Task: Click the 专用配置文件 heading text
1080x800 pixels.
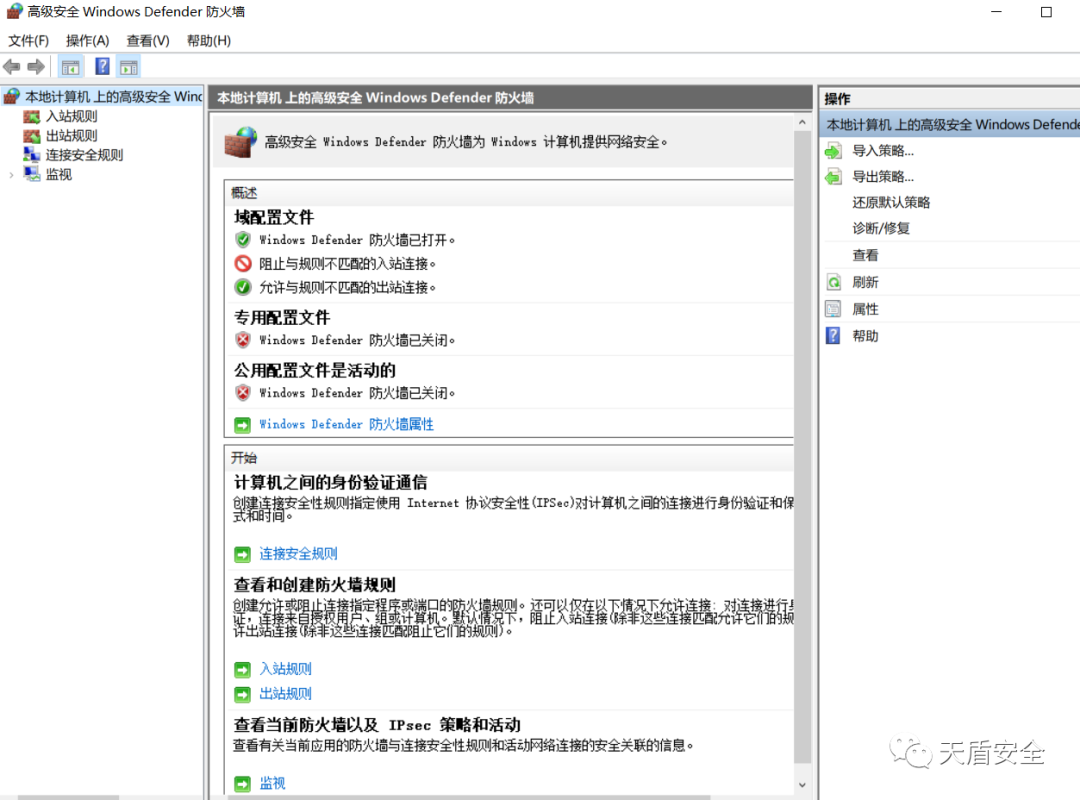Action: point(282,318)
